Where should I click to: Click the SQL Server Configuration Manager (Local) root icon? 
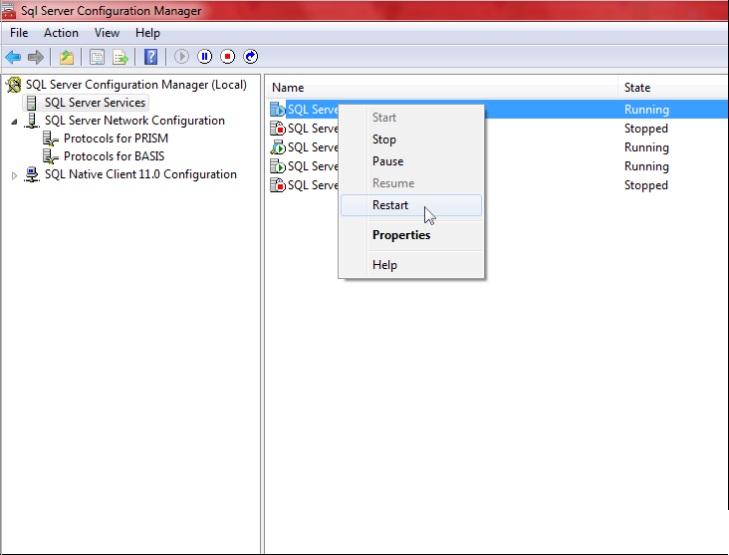14,85
